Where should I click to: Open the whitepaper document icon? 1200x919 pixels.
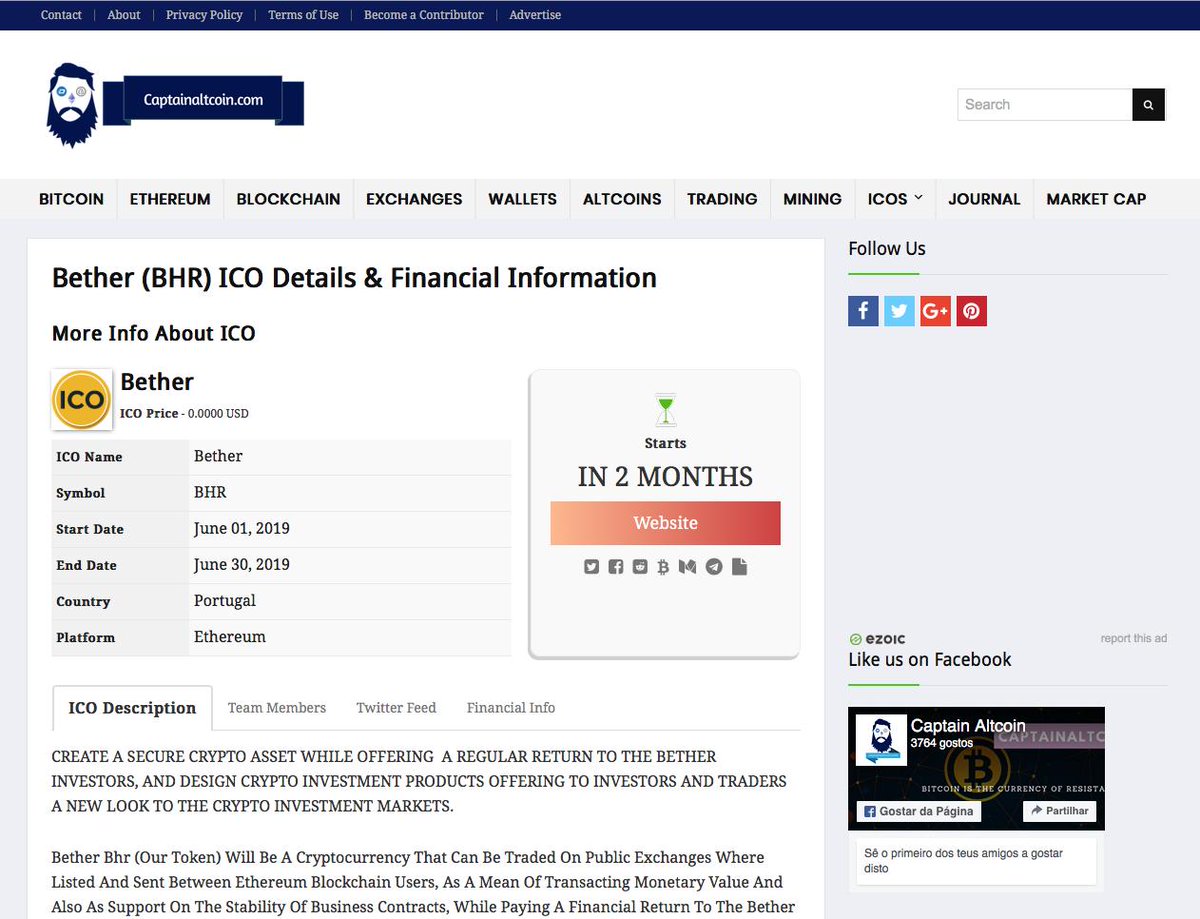(x=739, y=567)
